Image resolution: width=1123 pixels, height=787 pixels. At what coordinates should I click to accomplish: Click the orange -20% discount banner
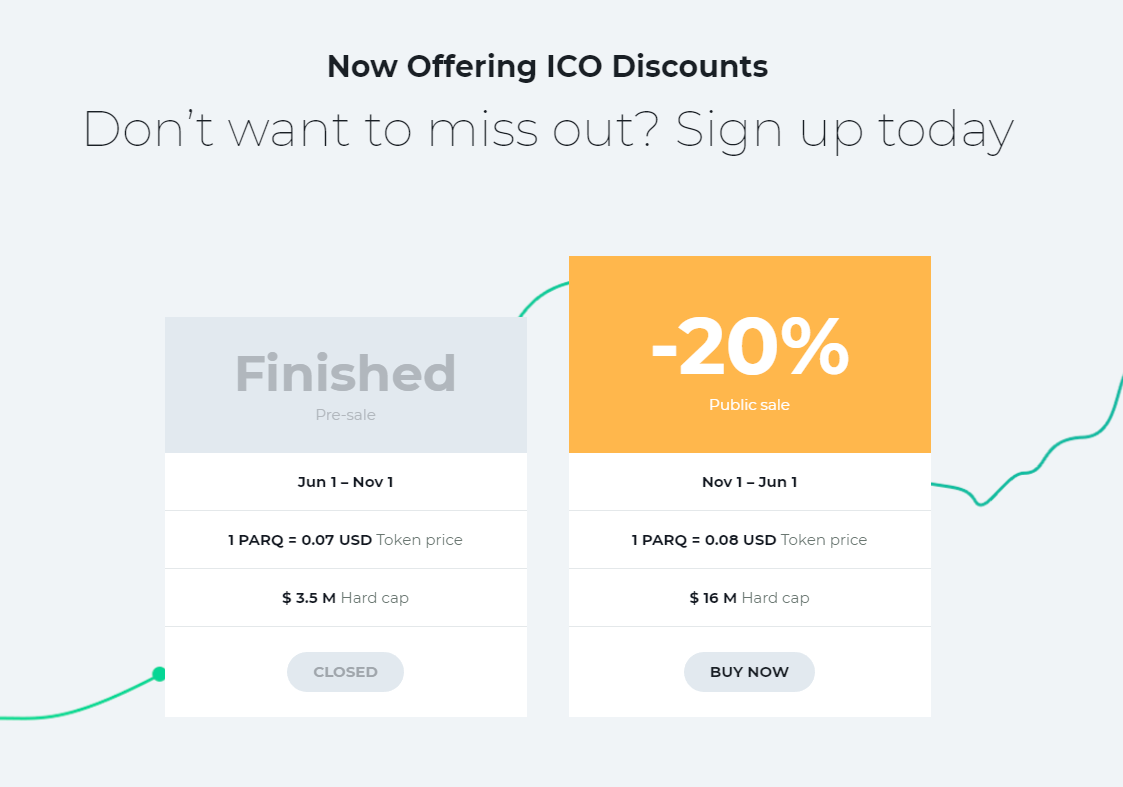(750, 354)
